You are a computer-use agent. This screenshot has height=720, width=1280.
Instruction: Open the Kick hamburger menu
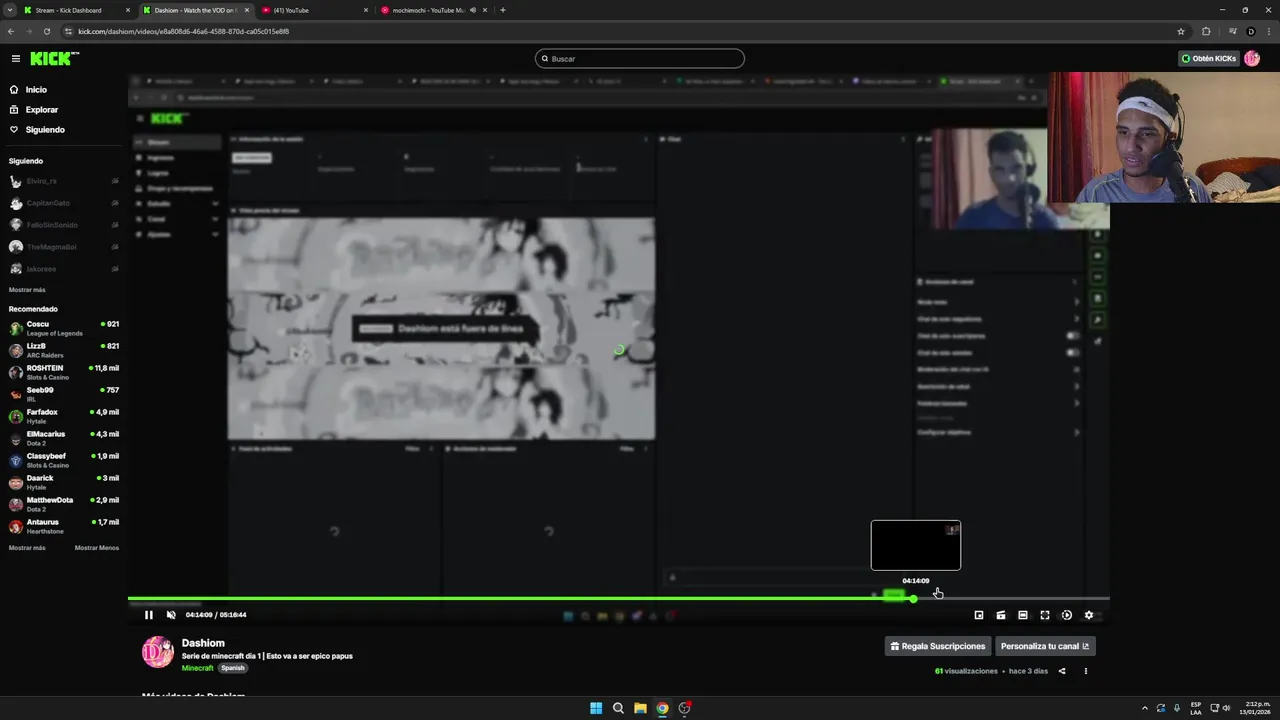pos(15,59)
